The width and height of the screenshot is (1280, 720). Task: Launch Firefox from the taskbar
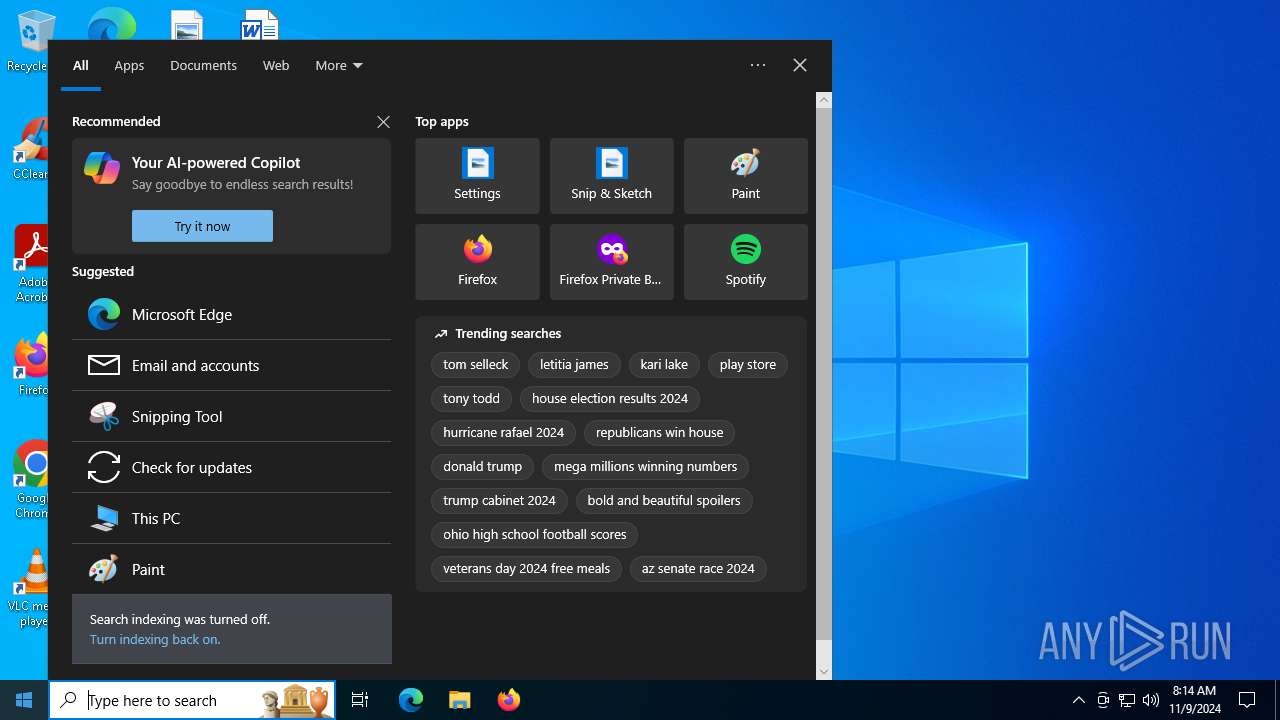click(509, 700)
